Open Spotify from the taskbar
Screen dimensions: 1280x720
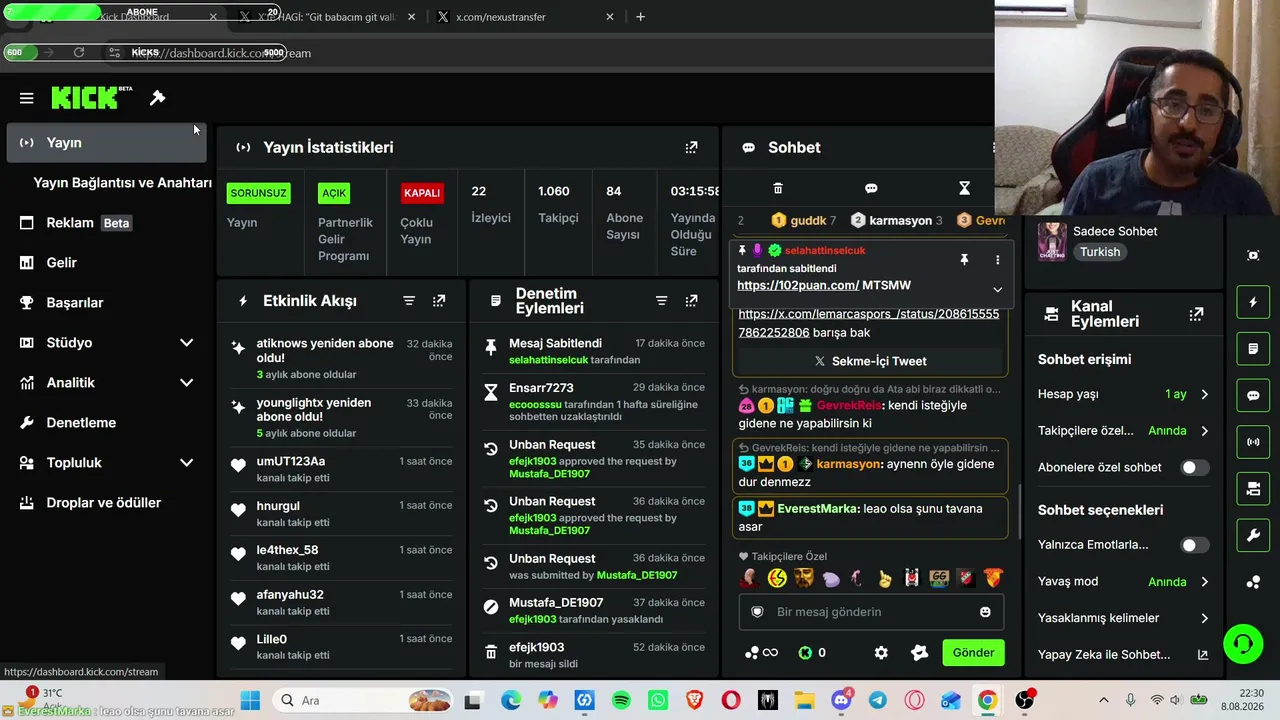pos(621,701)
